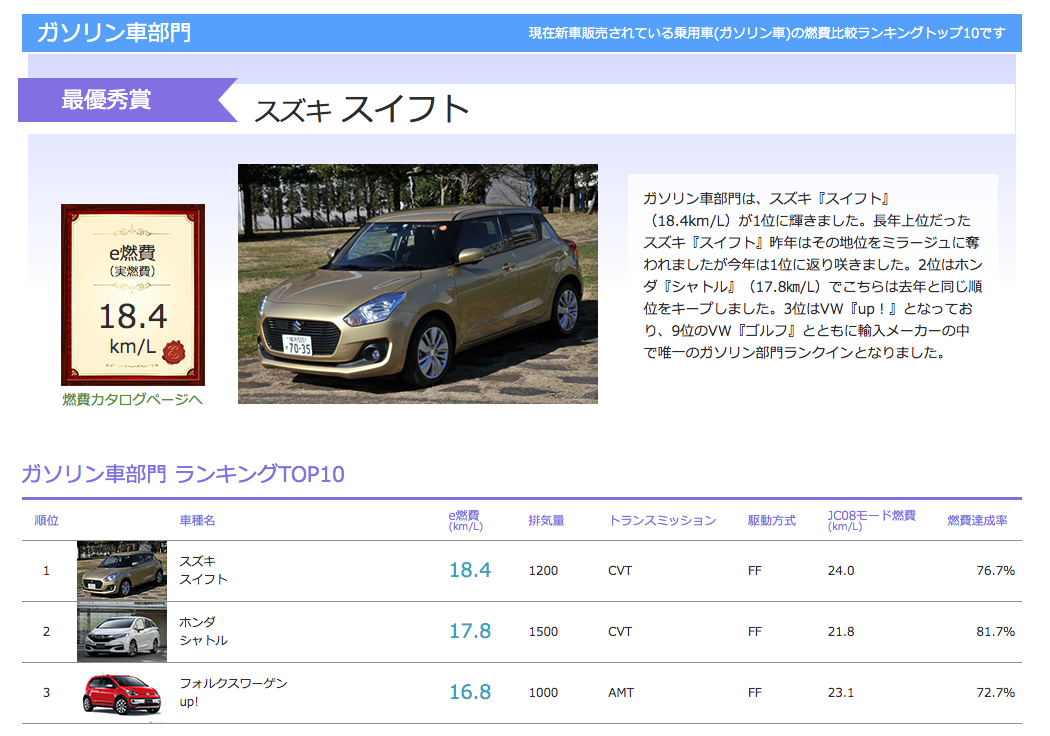Click the 17.8 e燃費 value in table
Screen dimensions: 1050x736
point(470,632)
